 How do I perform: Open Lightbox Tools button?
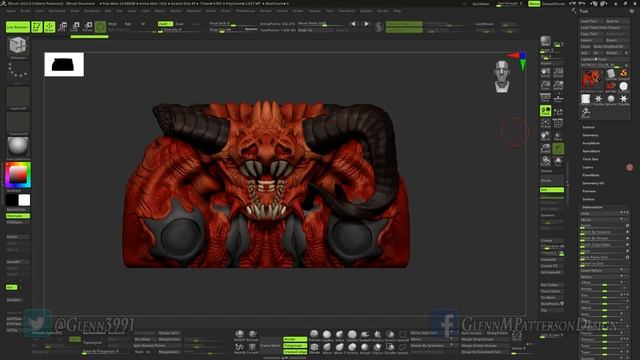pyautogui.click(x=604, y=59)
